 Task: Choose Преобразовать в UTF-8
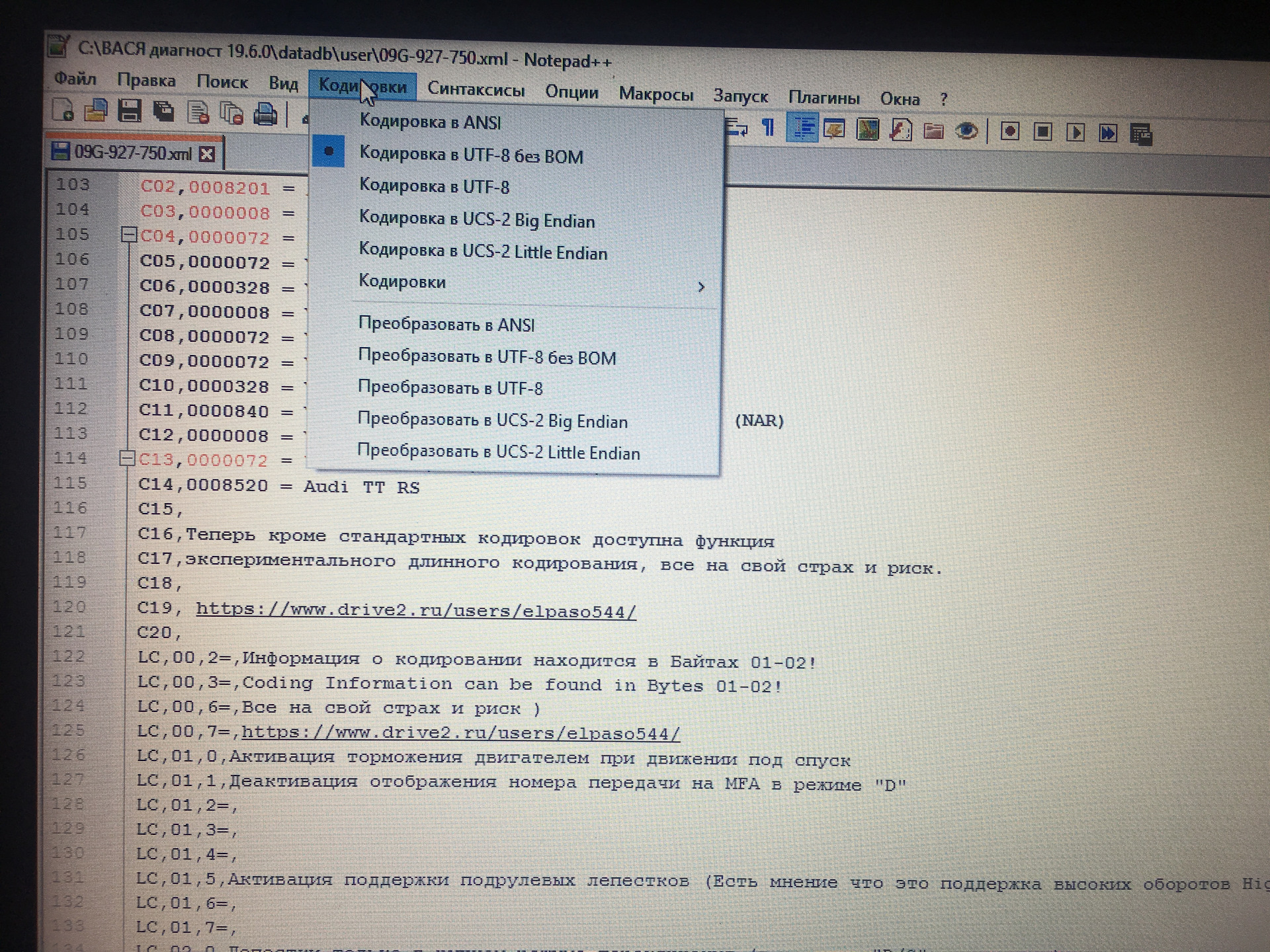pos(516,388)
